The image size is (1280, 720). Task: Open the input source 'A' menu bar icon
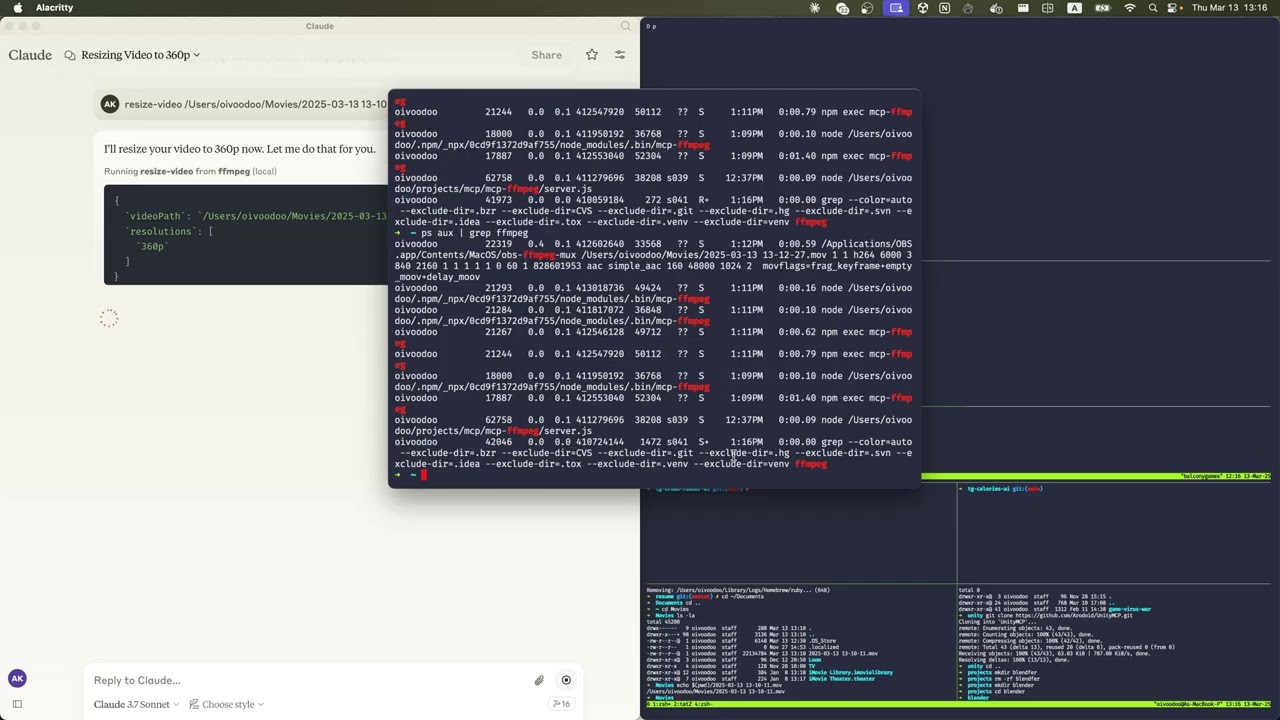[1074, 8]
